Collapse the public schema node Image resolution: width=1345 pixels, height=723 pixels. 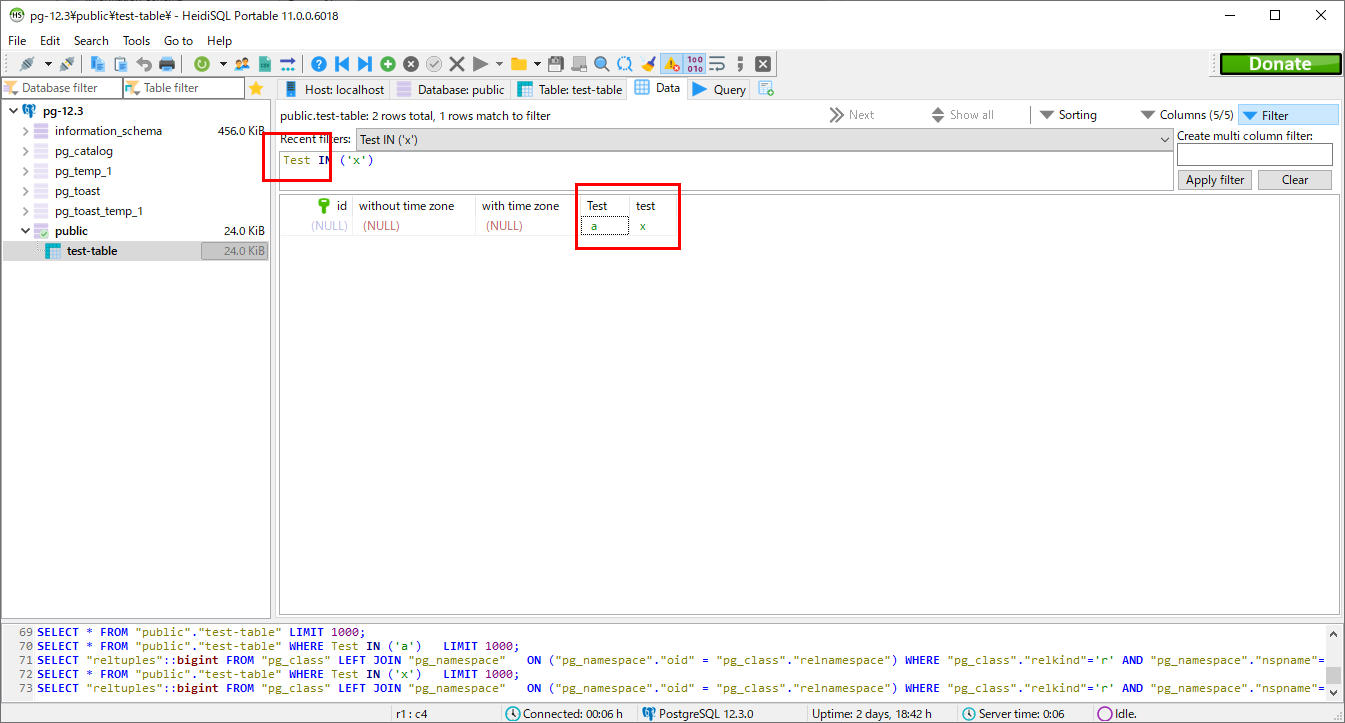click(24, 230)
